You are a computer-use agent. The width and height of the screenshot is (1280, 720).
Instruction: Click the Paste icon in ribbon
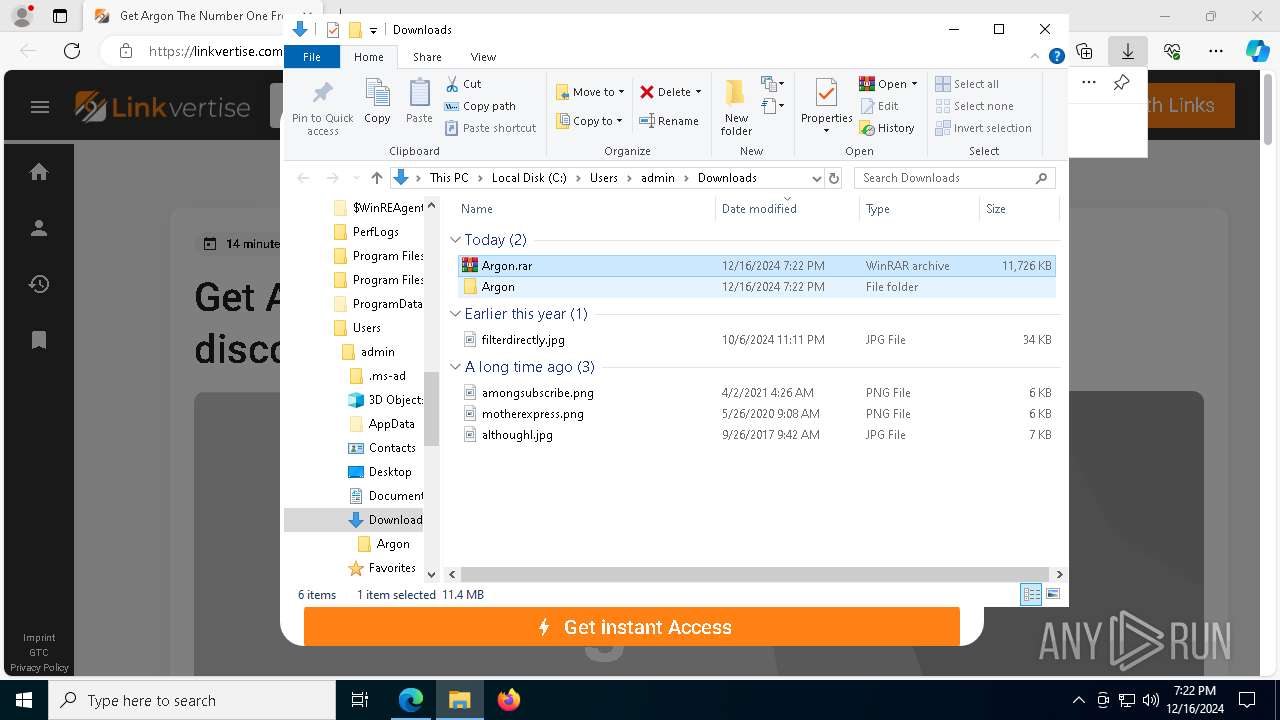click(x=419, y=102)
